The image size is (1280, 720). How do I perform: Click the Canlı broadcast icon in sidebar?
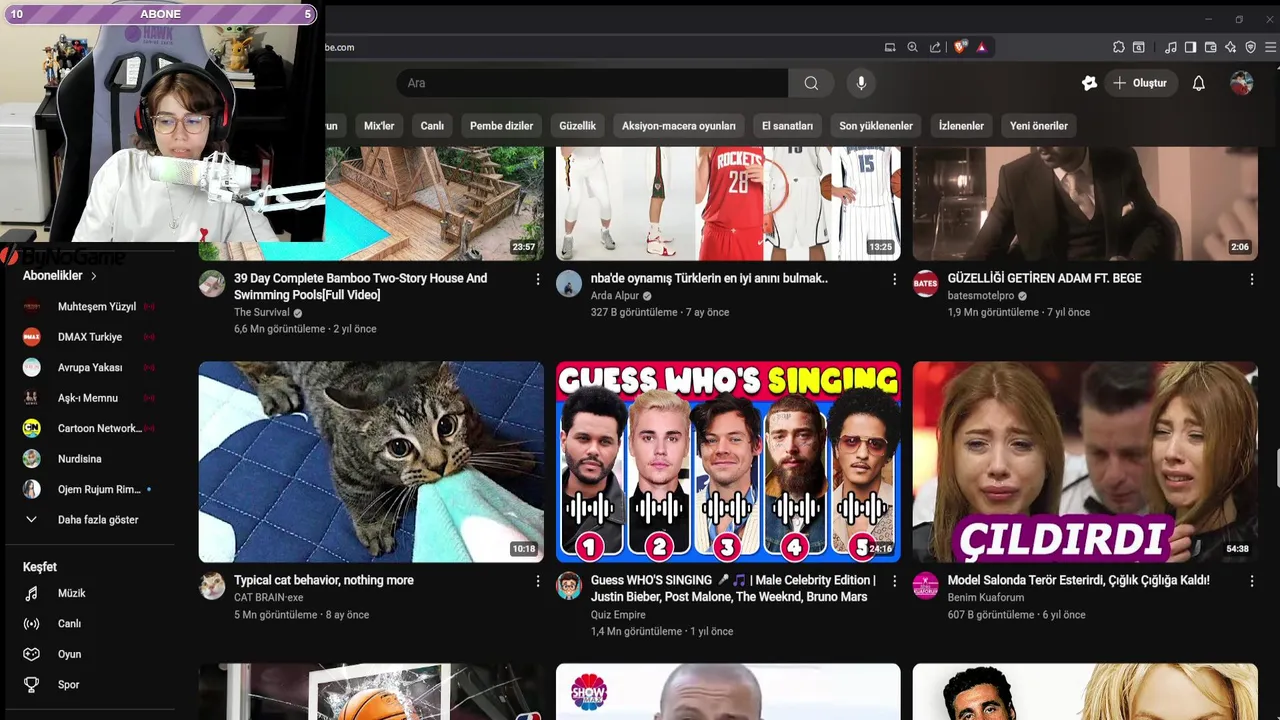point(32,624)
